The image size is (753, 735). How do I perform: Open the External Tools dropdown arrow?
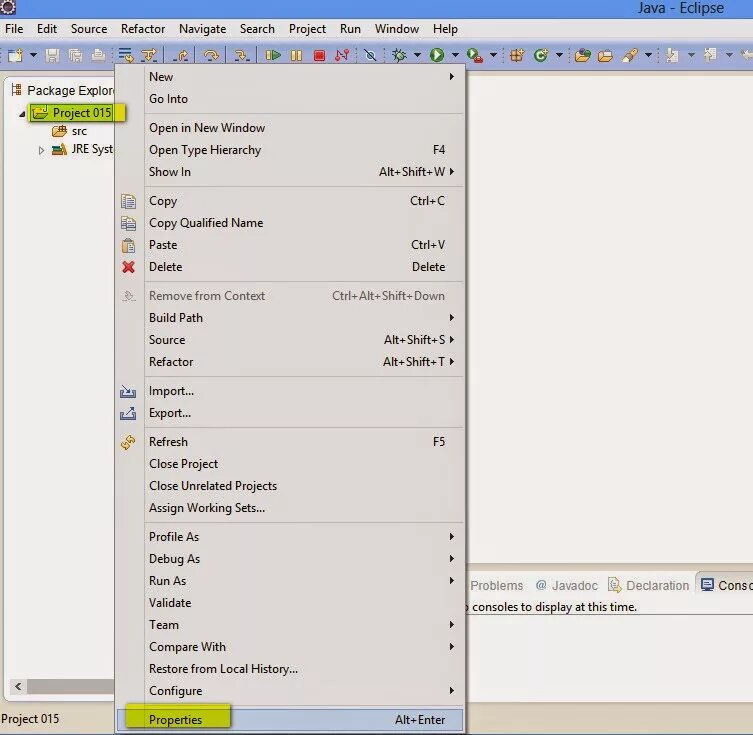[x=493, y=55]
